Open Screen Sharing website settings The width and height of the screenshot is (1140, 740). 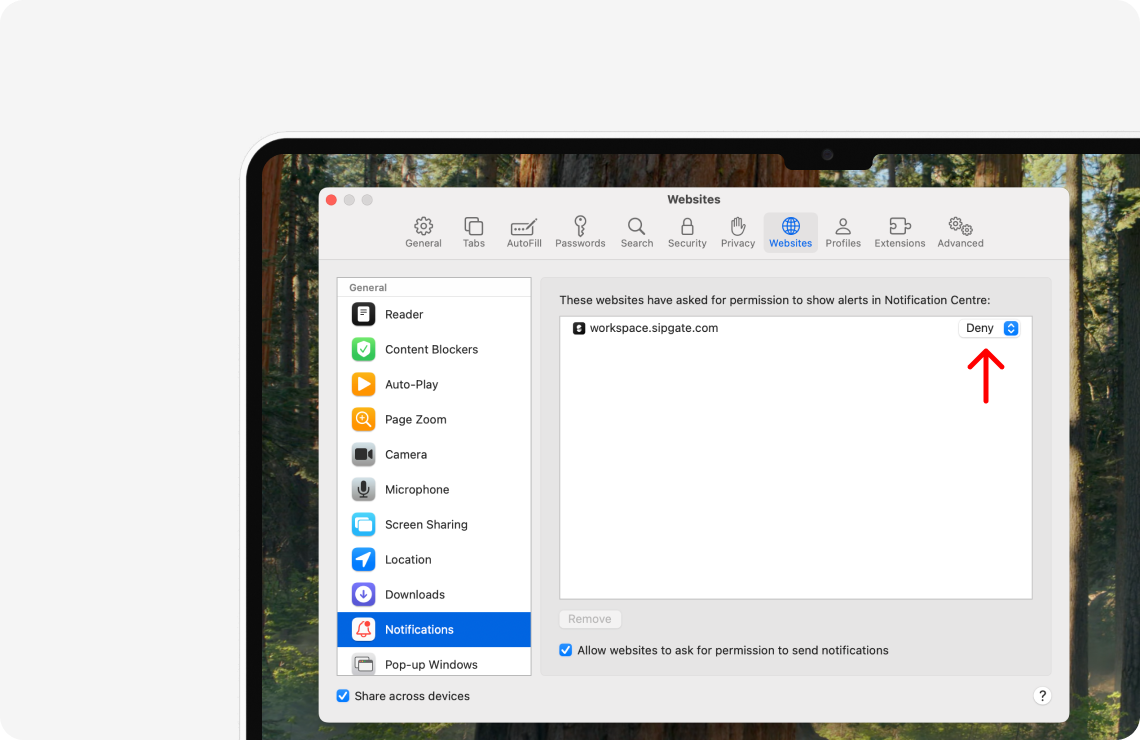(x=434, y=524)
